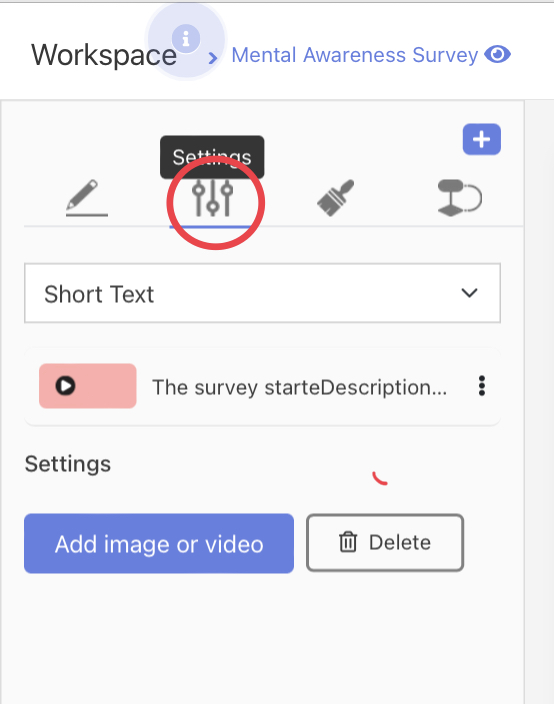Select the Settings sliders icon tab
Screen dimensions: 554x704
tap(213, 198)
